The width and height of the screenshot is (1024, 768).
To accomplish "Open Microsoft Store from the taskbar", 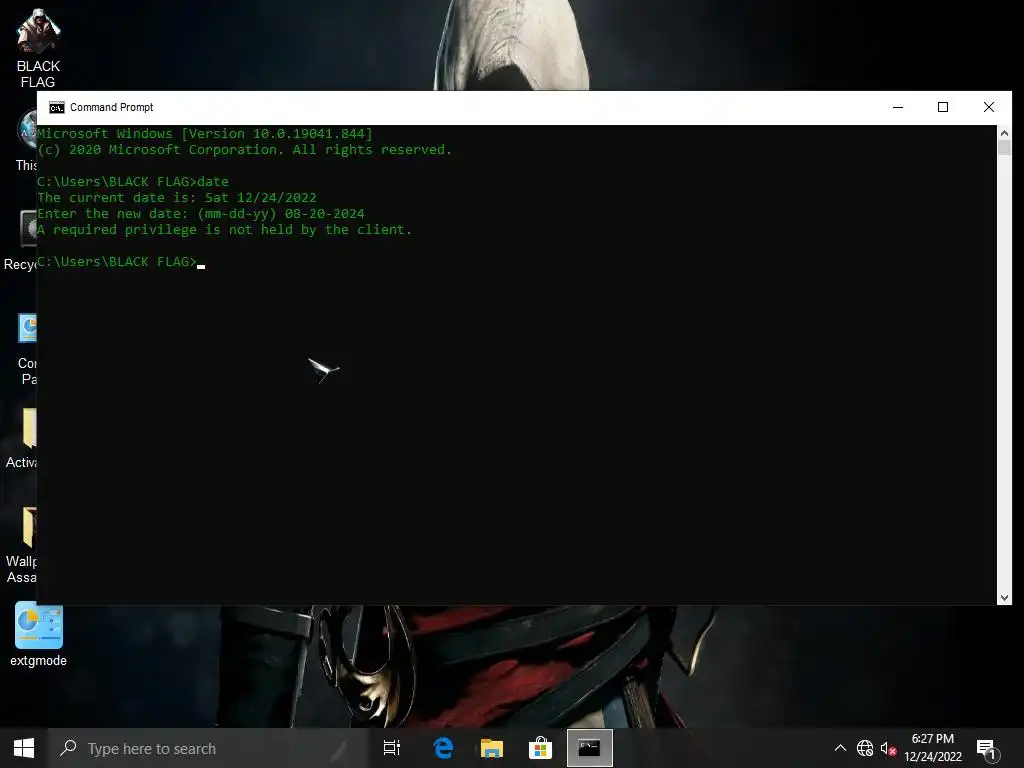I will [x=540, y=748].
